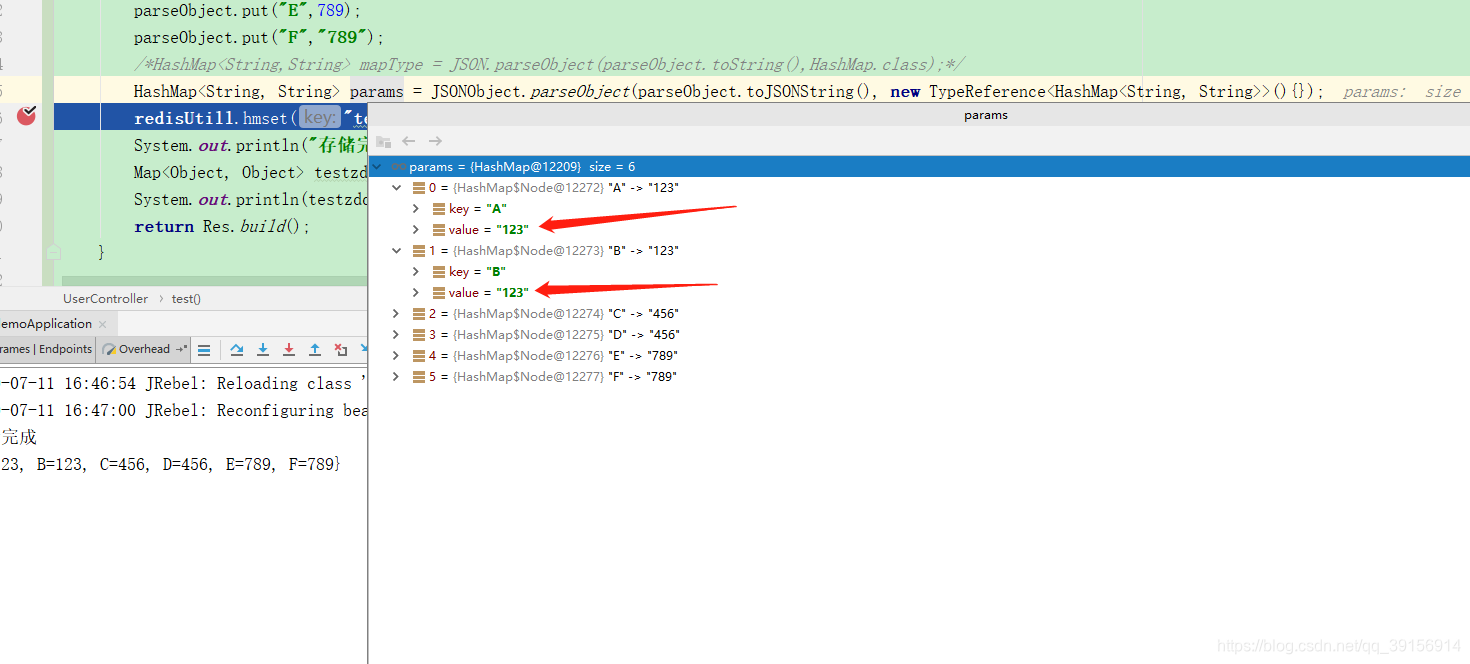
Task: Click the TypeReference code line with params
Action: pos(728,91)
